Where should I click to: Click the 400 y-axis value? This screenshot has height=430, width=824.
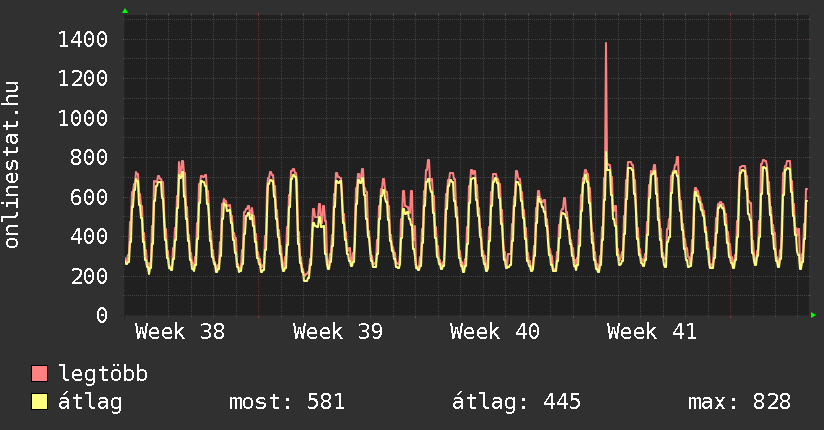click(x=89, y=237)
